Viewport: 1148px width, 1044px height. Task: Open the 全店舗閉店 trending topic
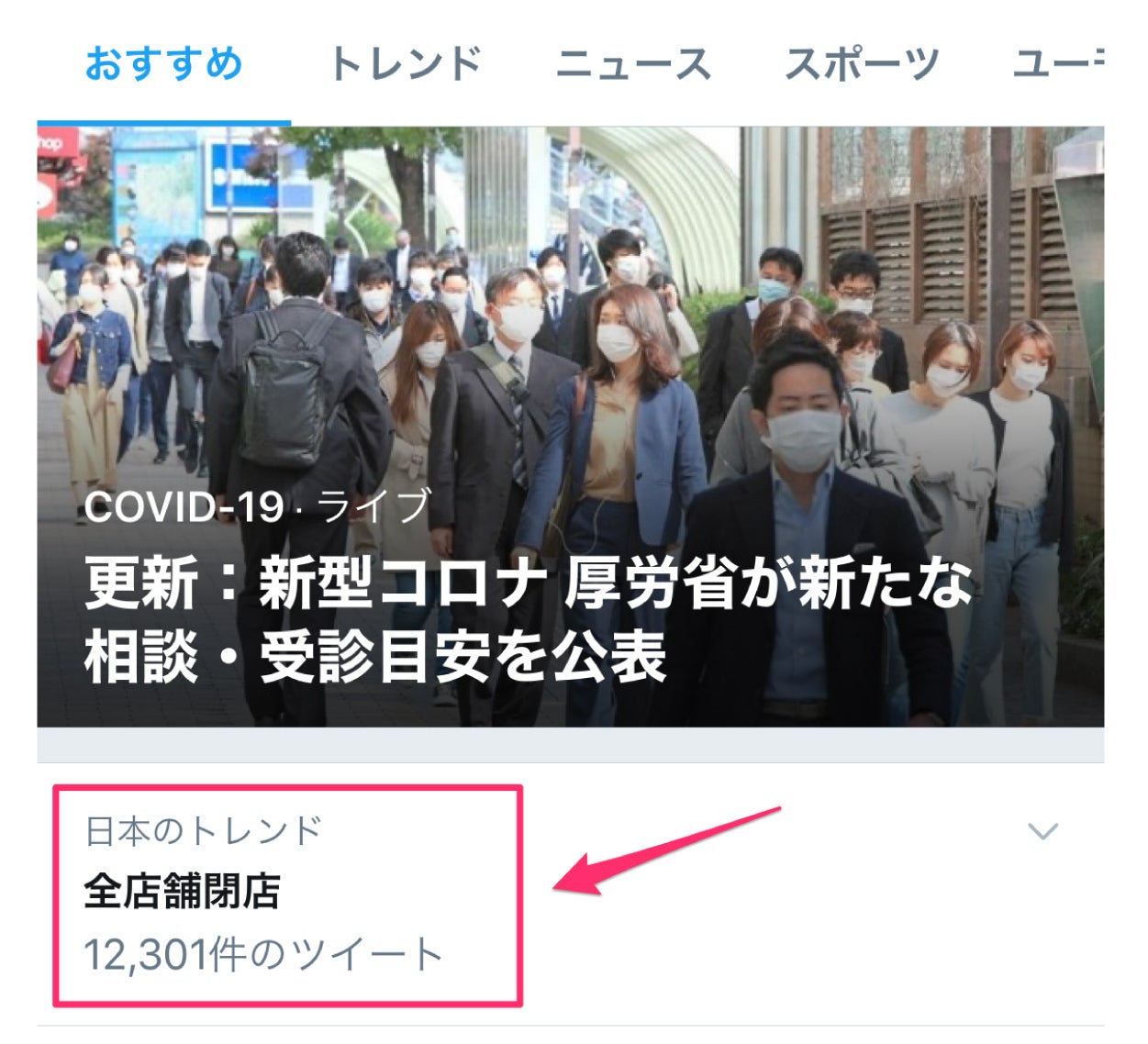tap(182, 891)
